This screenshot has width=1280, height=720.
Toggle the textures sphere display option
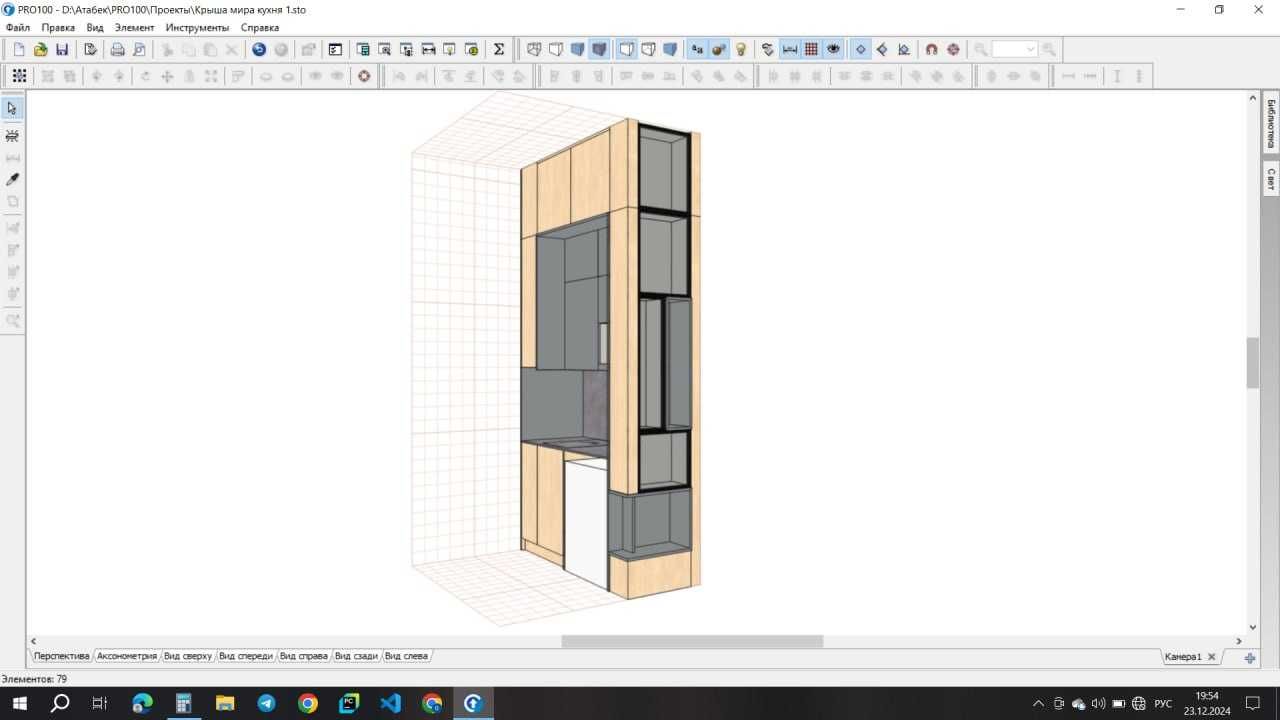(x=719, y=50)
